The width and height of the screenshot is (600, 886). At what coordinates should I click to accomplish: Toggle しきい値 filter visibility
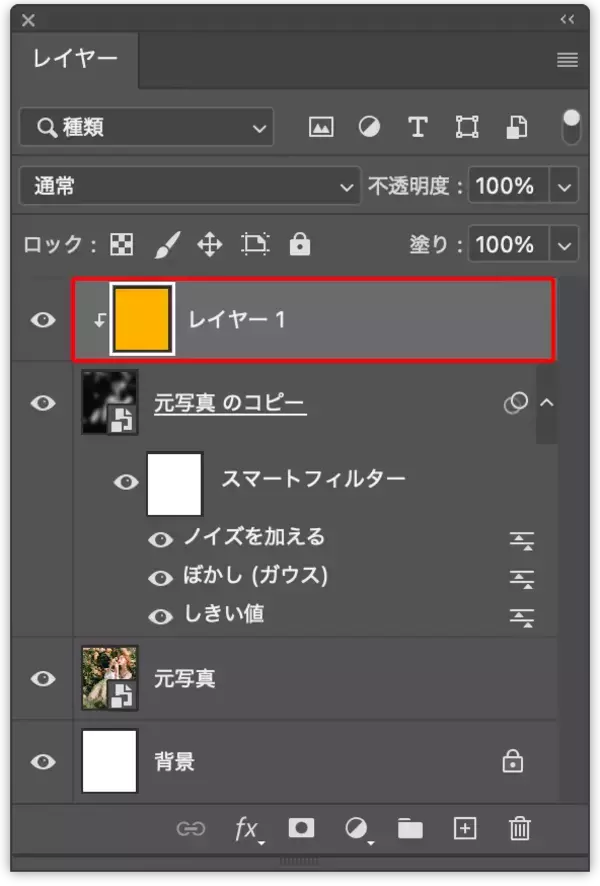[x=160, y=616]
